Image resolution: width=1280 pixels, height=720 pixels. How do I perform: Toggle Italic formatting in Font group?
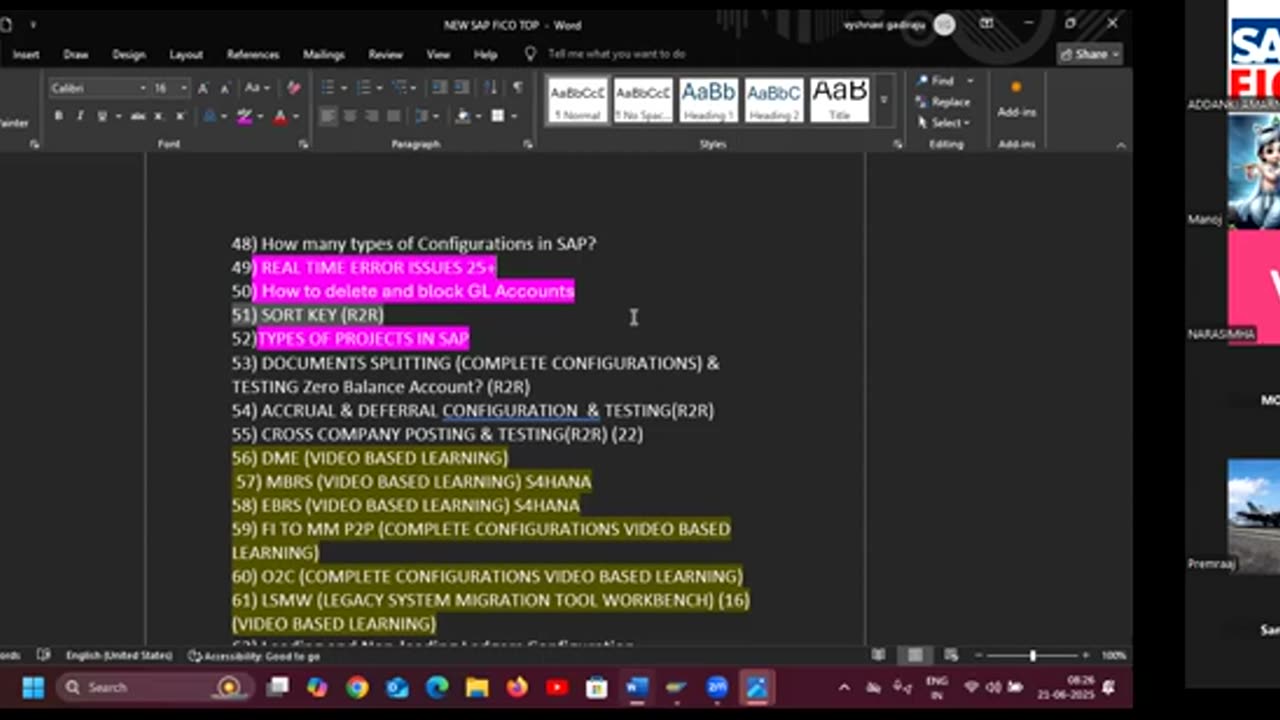(x=80, y=117)
